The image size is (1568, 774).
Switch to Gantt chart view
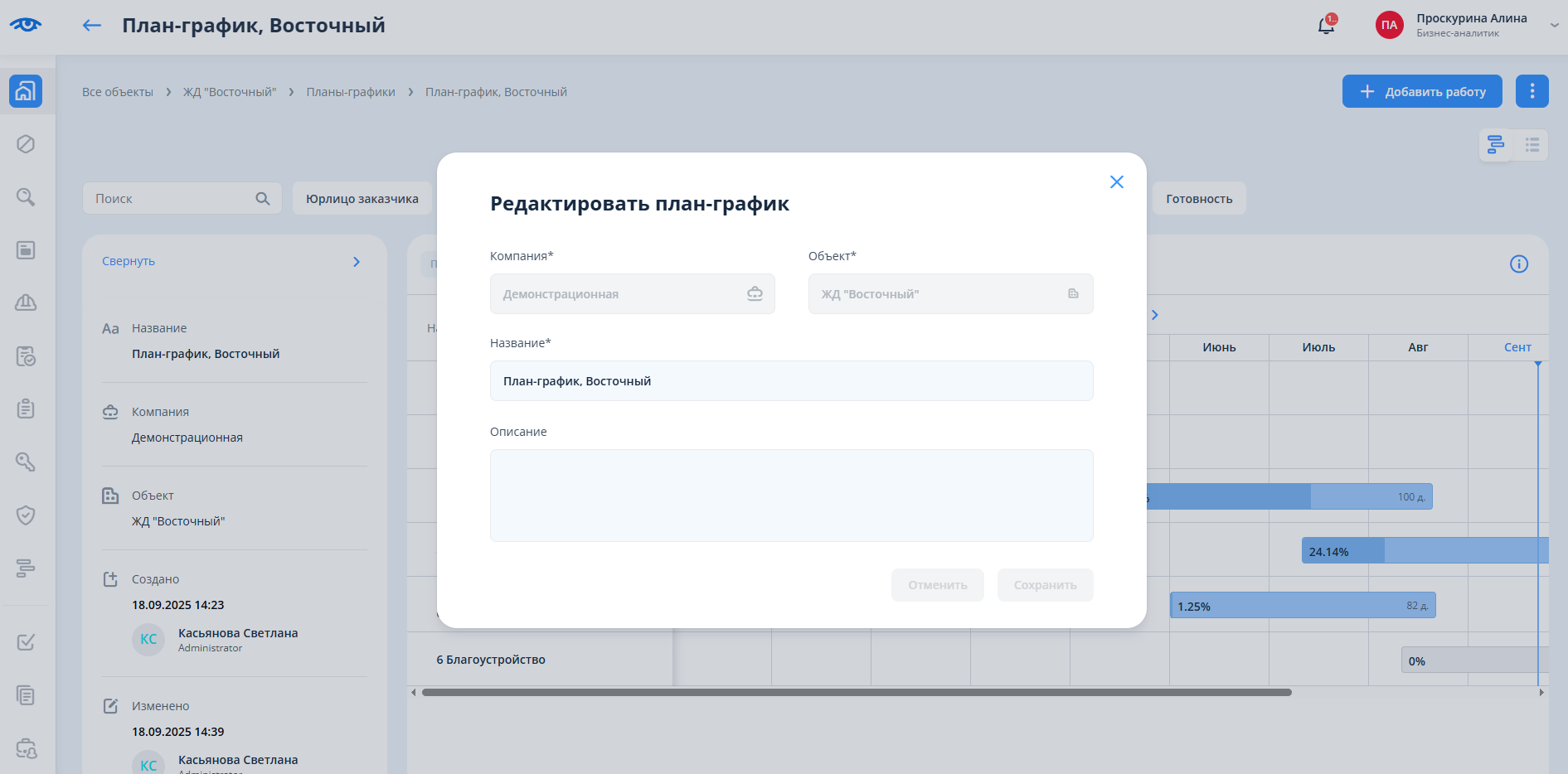1496,145
